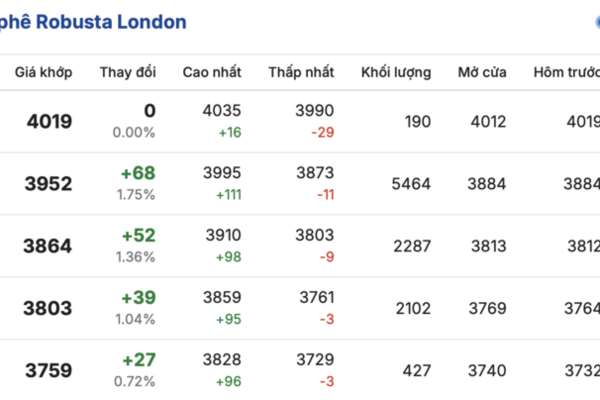This screenshot has width=600, height=400.
Task: Select the 3759 matched price cell
Action: click(x=48, y=370)
